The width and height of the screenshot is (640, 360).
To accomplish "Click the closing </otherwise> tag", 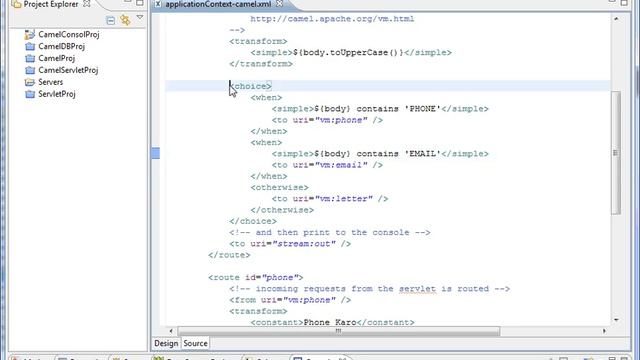I will [282, 210].
